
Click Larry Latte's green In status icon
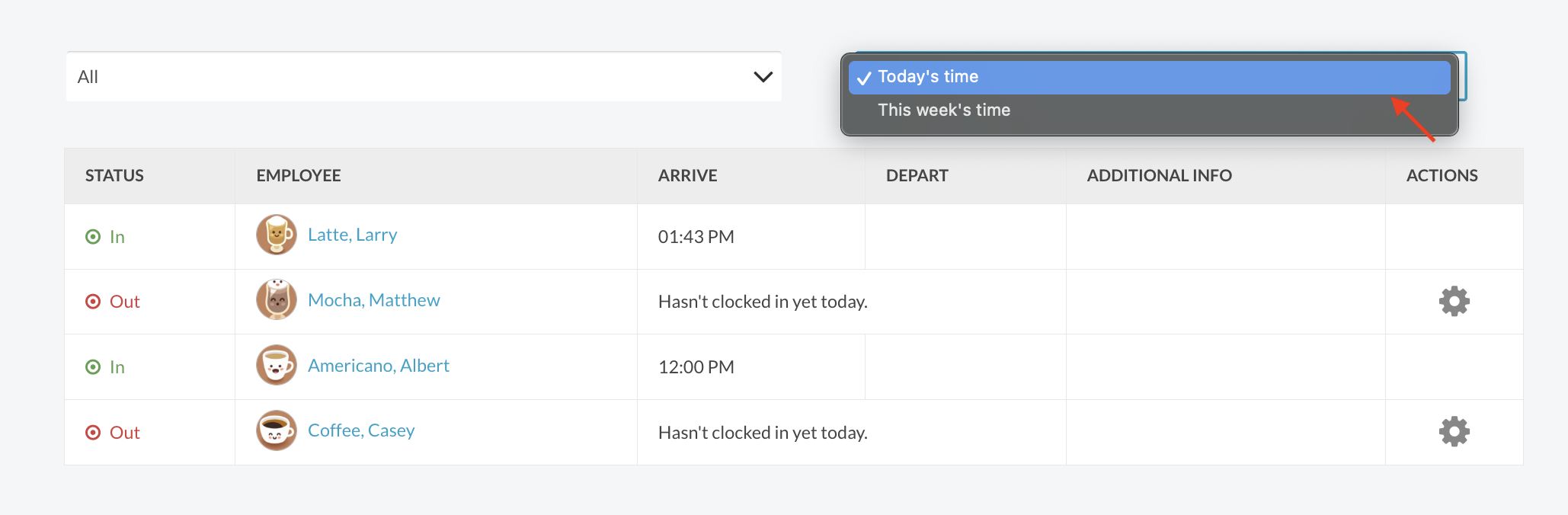coord(93,237)
